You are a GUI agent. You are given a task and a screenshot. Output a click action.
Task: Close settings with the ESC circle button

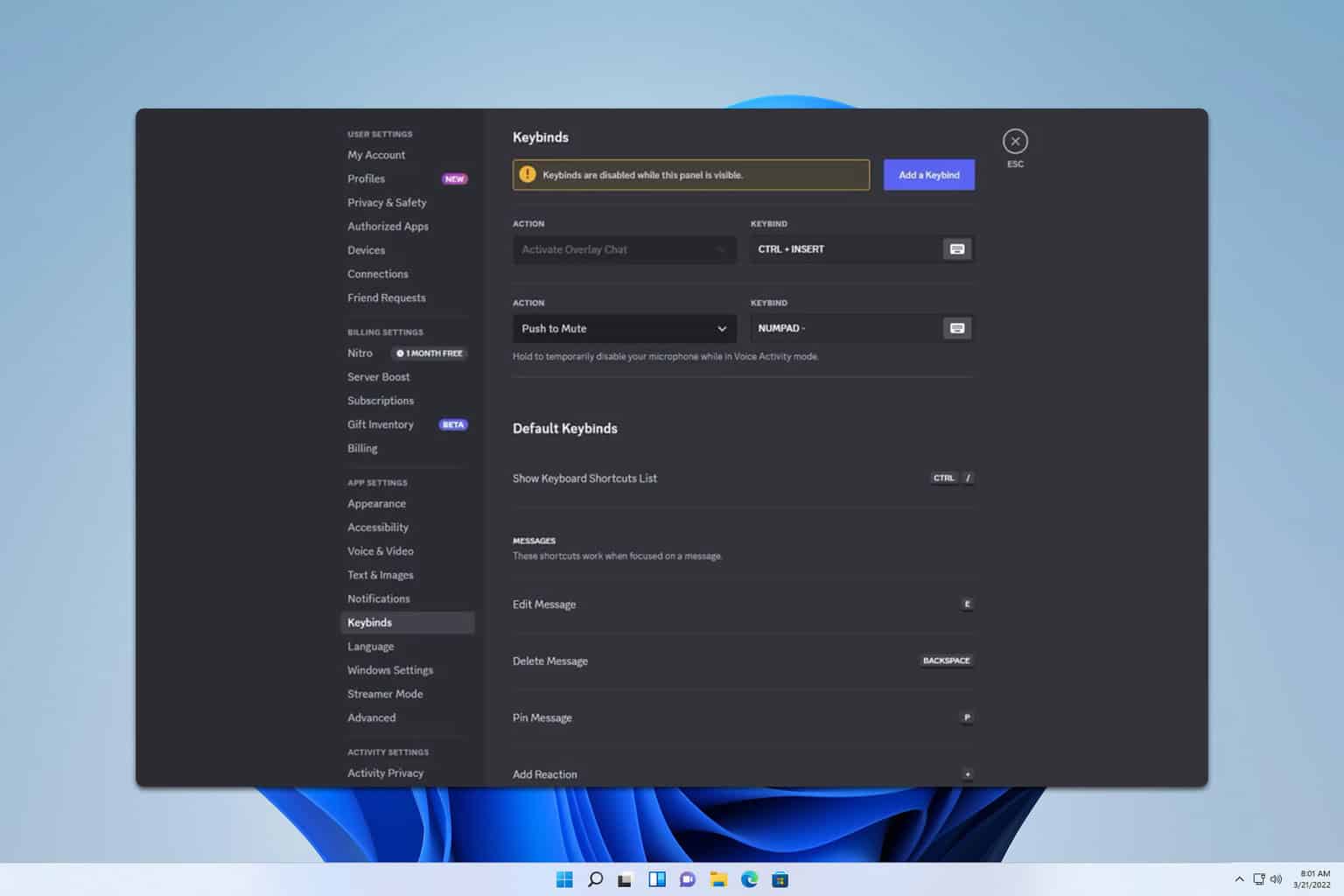(1015, 141)
